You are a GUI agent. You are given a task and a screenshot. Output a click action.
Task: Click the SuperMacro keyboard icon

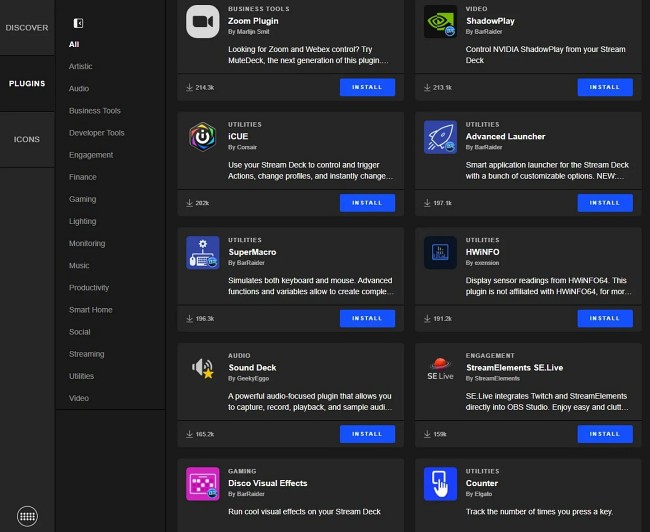tap(202, 253)
